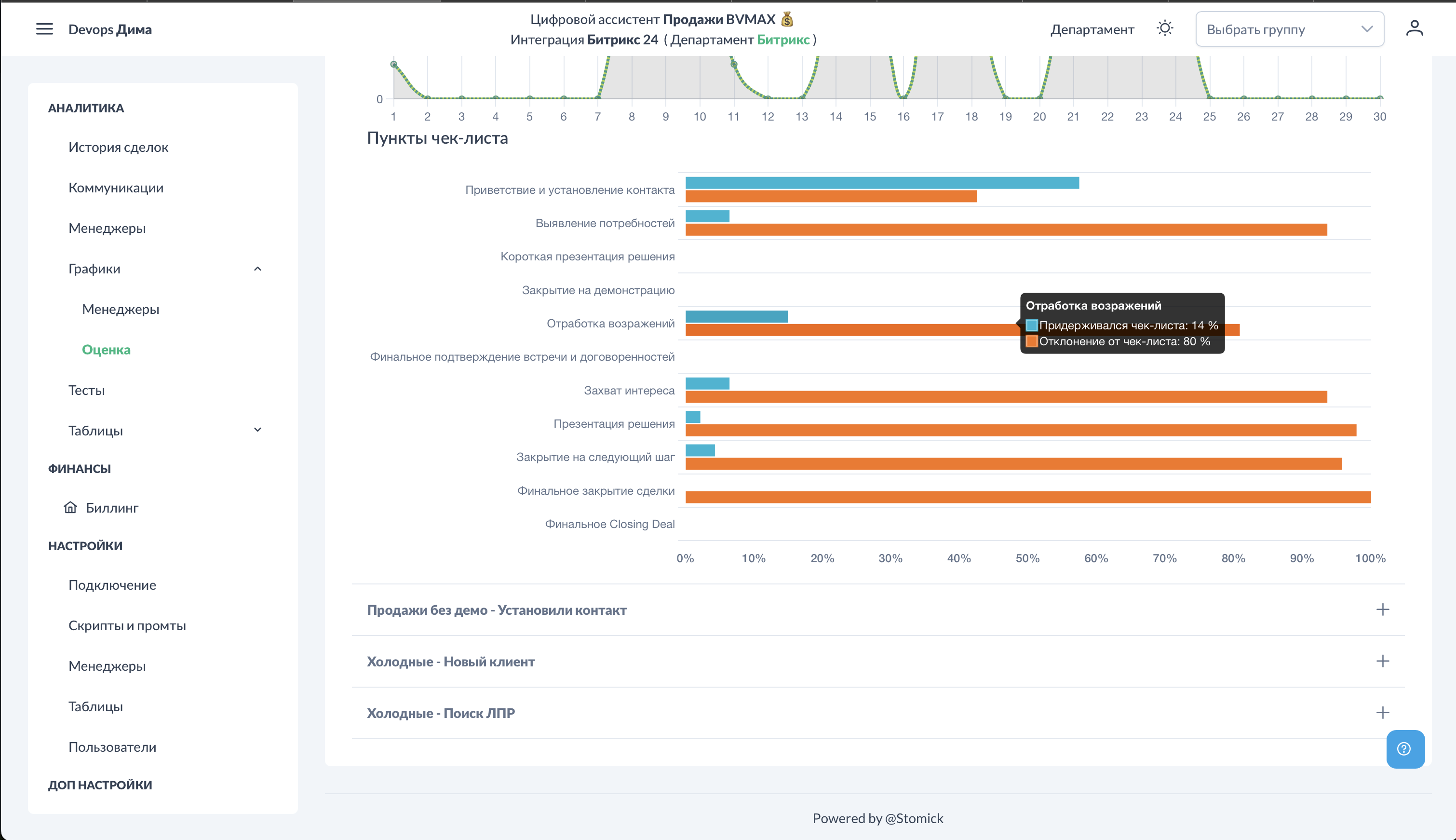This screenshot has height=840, width=1456.
Task: Open История сделок in sidebar
Action: tap(118, 147)
